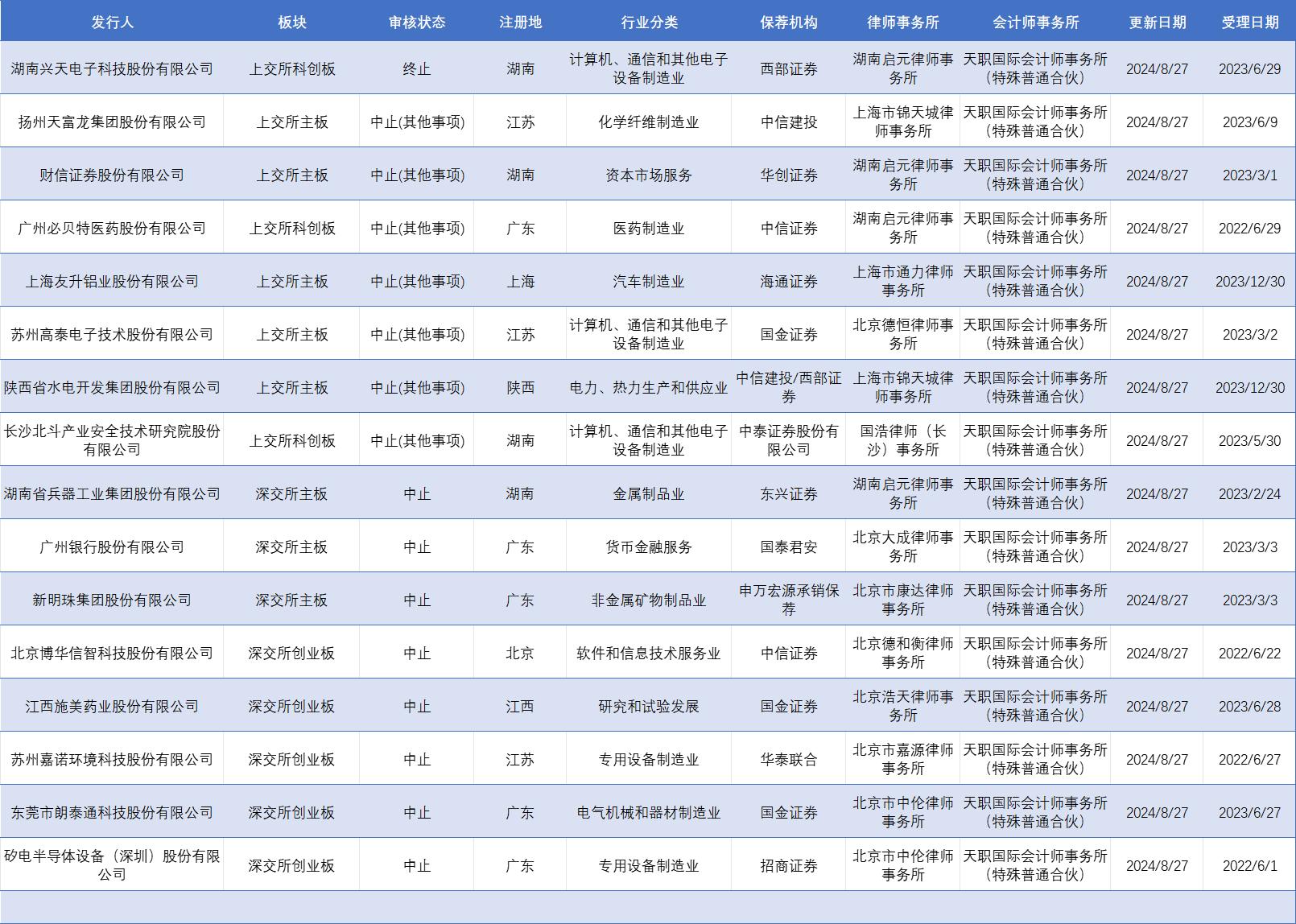Click 申万宏源承销保荐 sponsor cell
This screenshot has height=924, width=1296.
(x=789, y=600)
